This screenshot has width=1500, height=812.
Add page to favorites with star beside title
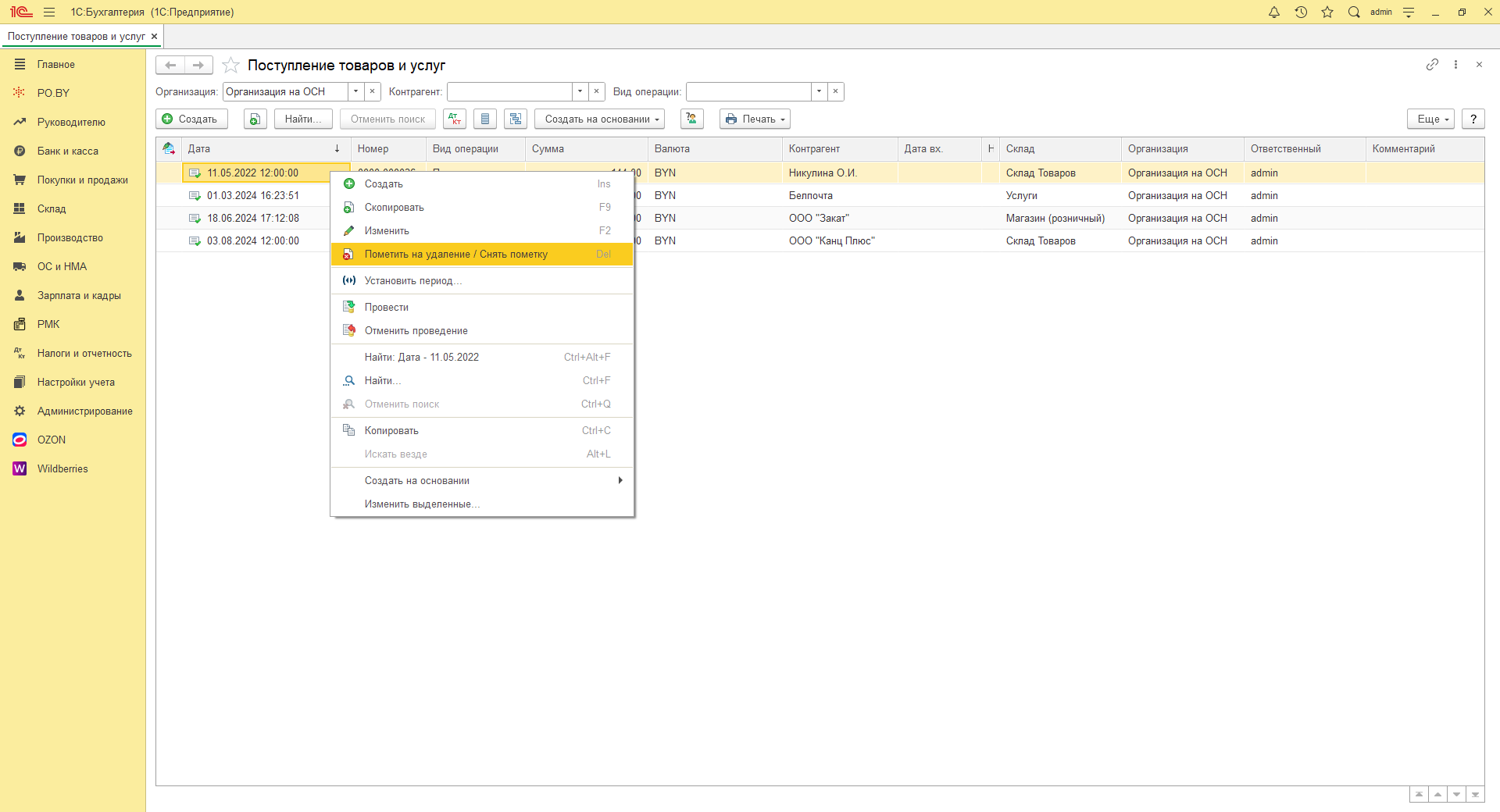tap(230, 66)
